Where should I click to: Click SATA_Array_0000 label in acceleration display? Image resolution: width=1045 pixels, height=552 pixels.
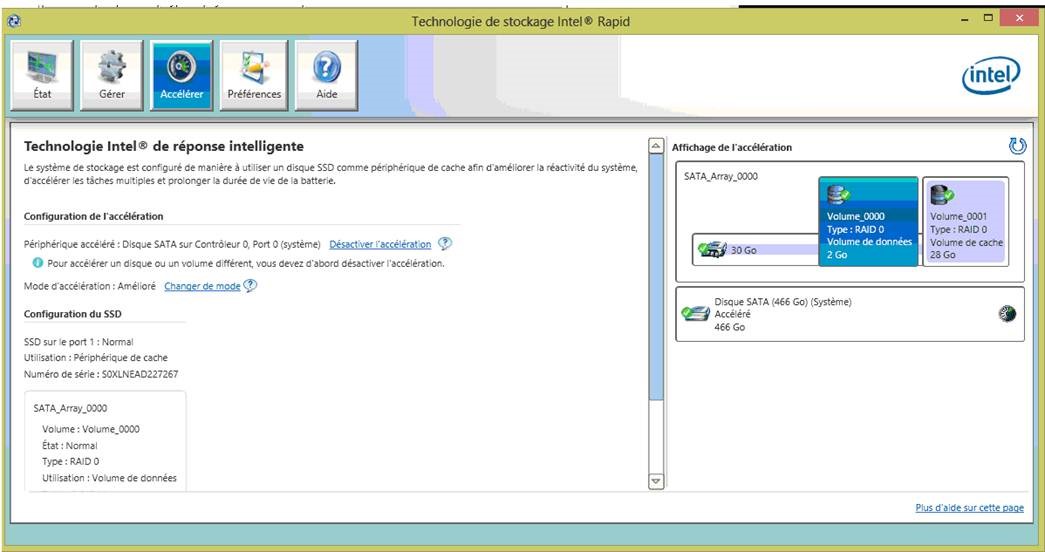coord(720,177)
